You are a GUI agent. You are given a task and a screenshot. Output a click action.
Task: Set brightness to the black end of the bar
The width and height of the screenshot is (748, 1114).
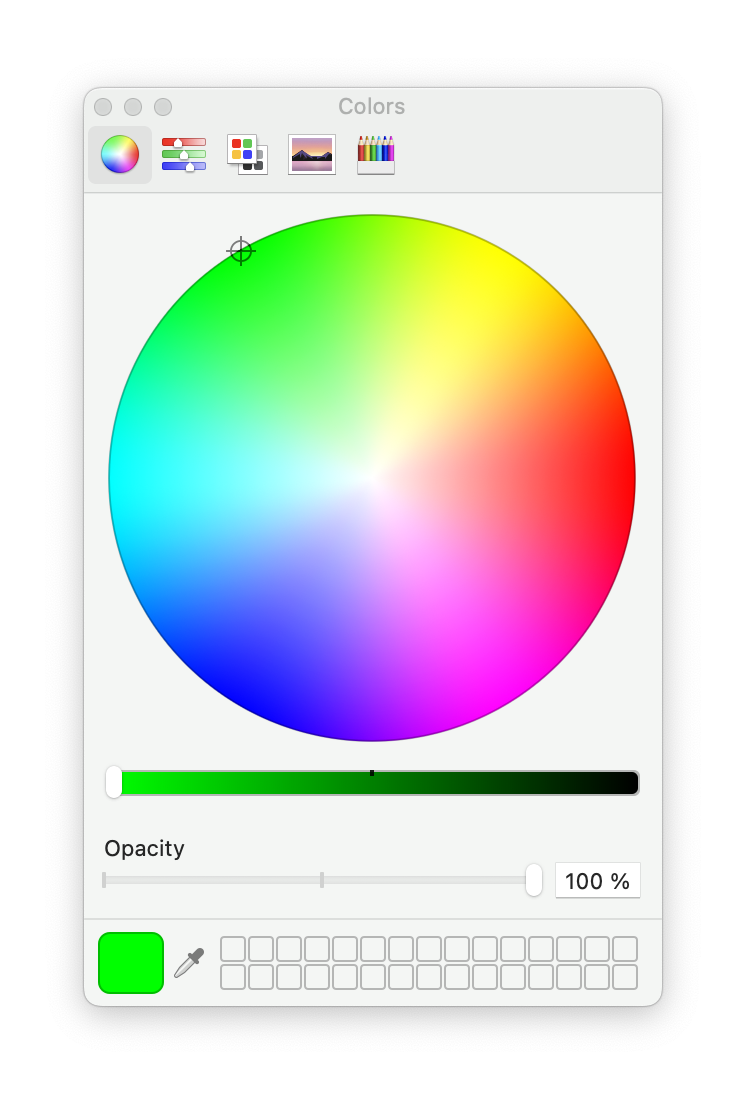tap(630, 782)
